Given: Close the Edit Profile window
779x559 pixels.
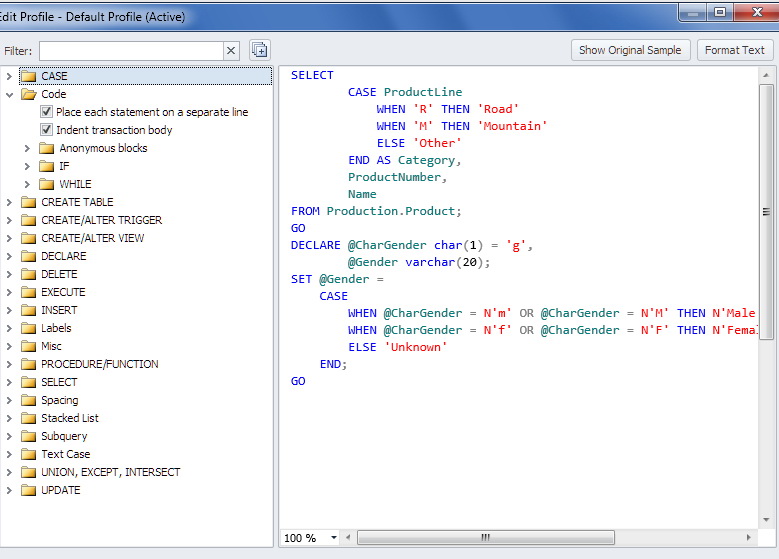Looking at the screenshot, I should coord(756,12).
